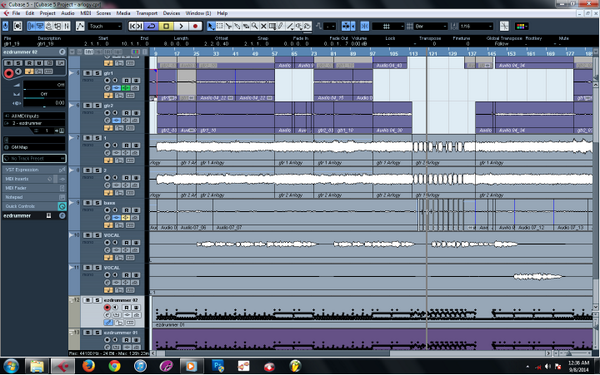Start playback with the Play button
Image resolution: width=600 pixels, height=375 pixels.
(181, 26)
